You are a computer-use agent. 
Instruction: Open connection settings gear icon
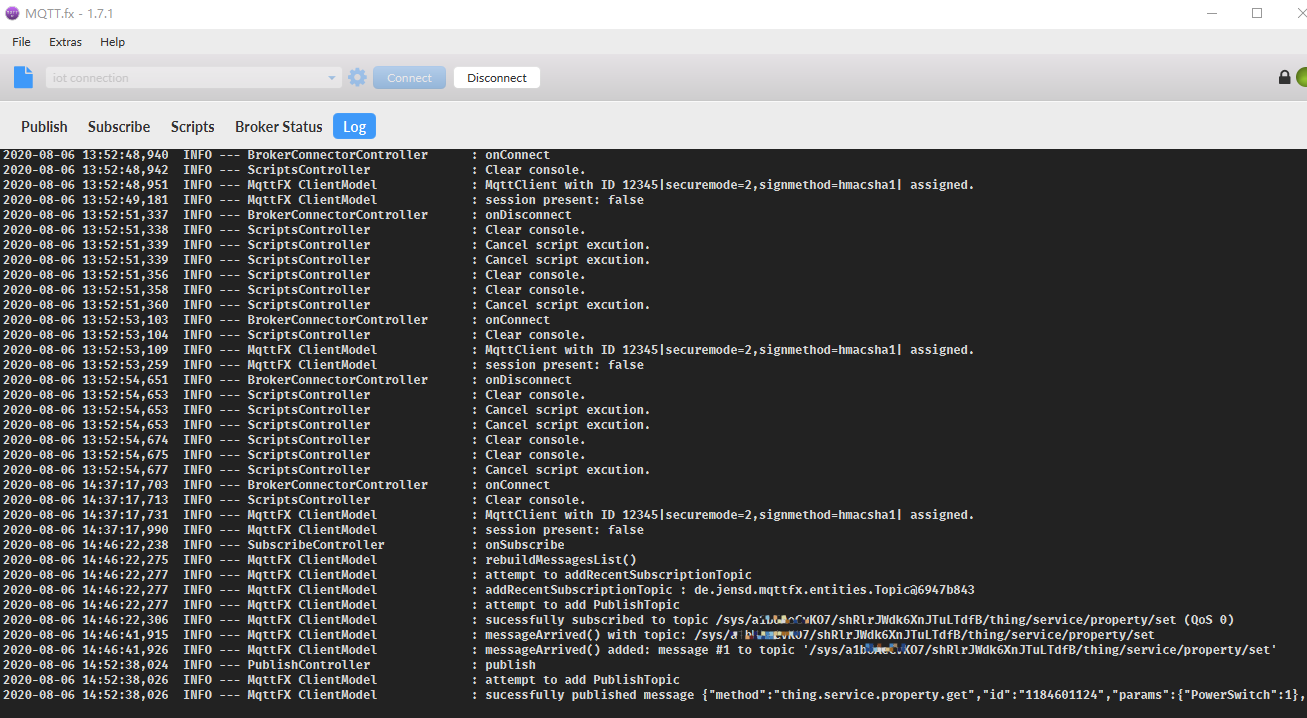tap(357, 77)
